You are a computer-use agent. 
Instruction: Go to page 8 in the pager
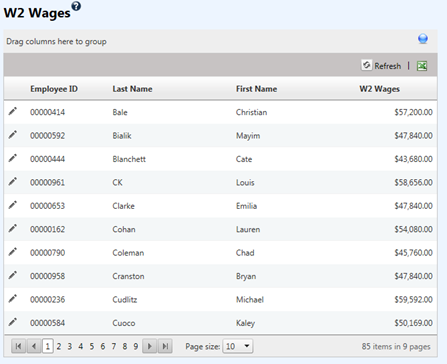pyautogui.click(x=125, y=347)
